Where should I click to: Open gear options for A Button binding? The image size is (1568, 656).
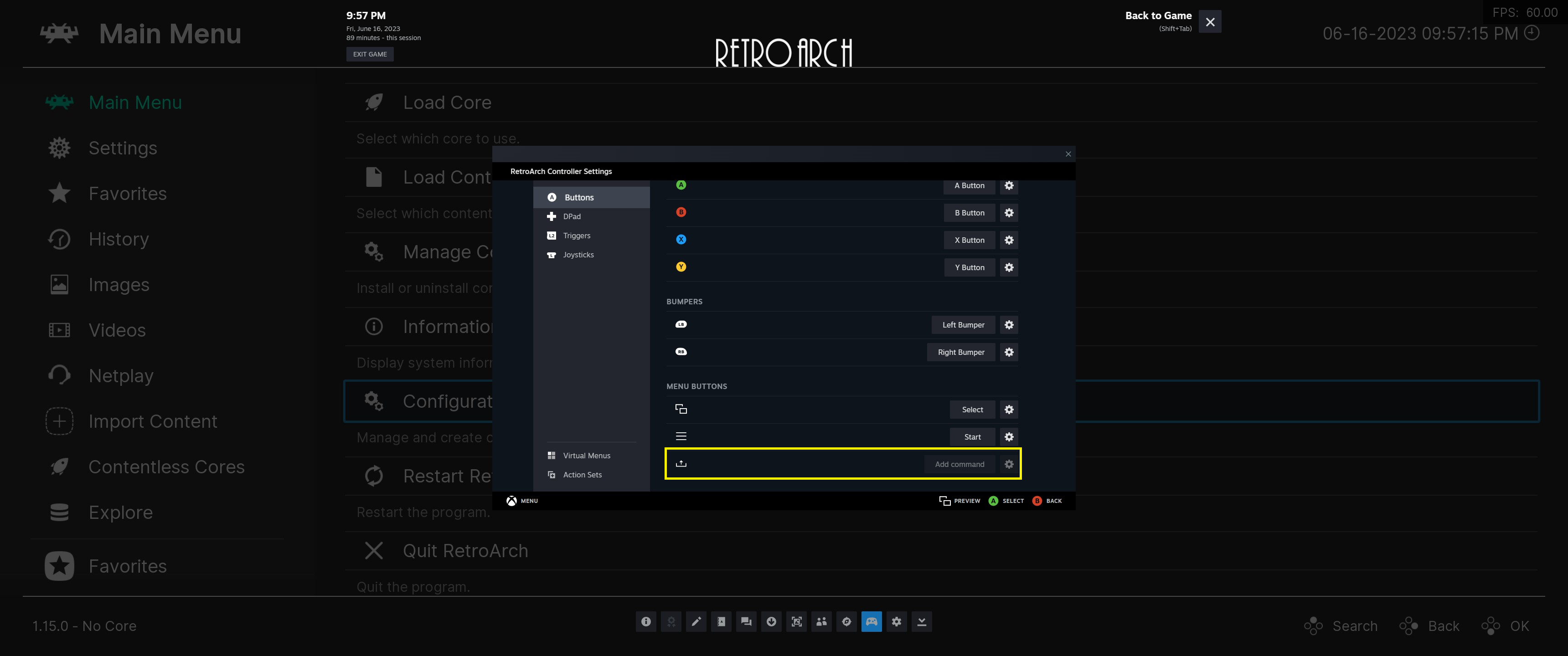[1009, 185]
